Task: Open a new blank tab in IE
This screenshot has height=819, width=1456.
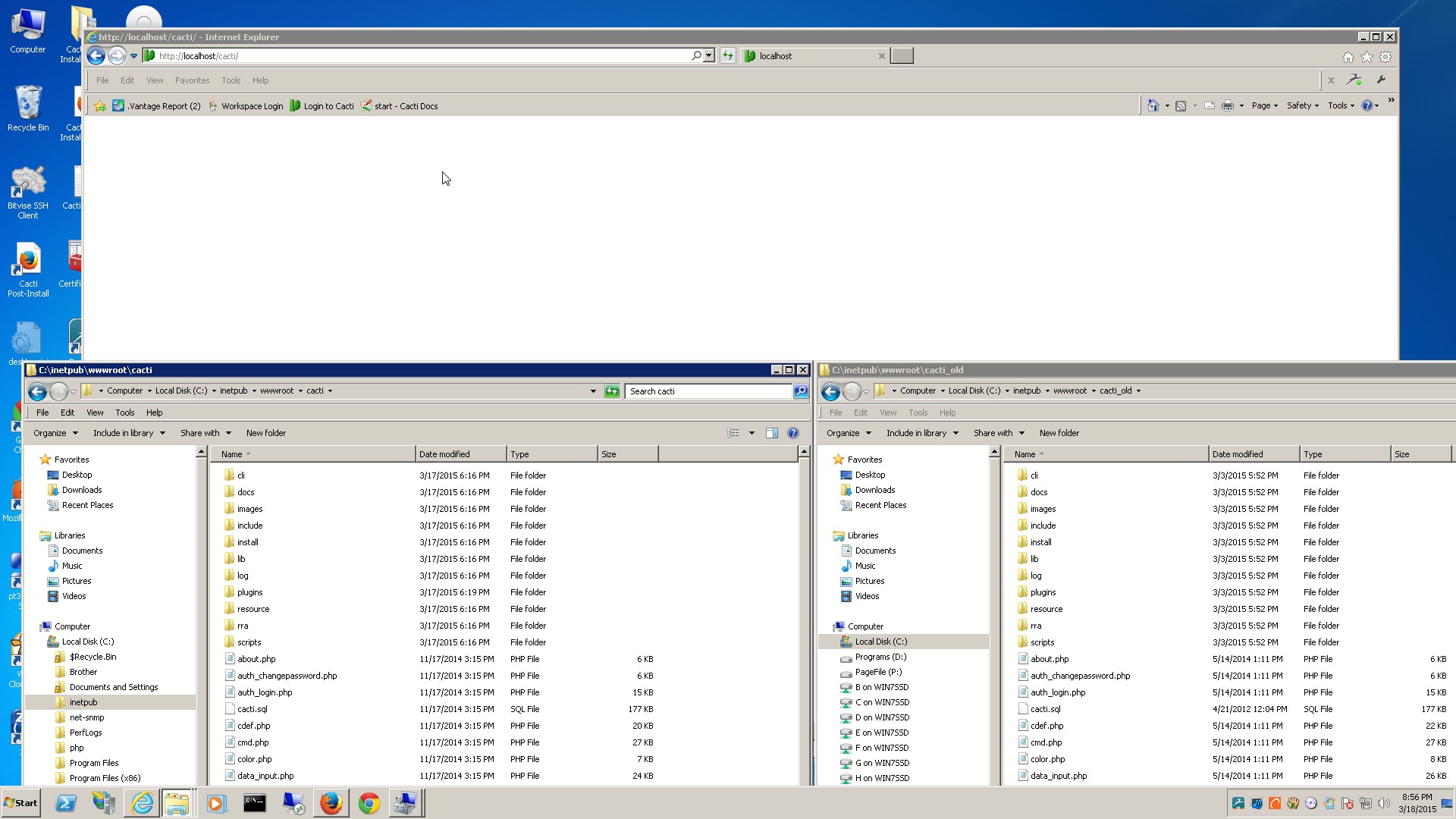Action: click(x=902, y=55)
